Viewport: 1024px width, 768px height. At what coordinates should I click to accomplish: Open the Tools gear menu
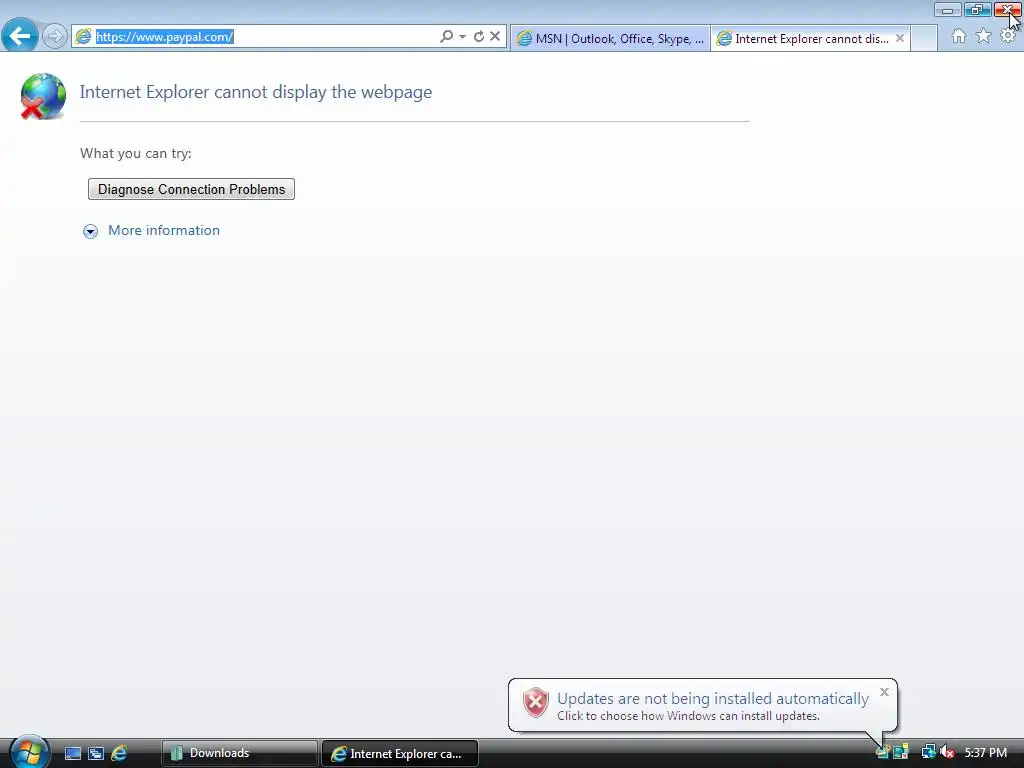click(x=1008, y=36)
